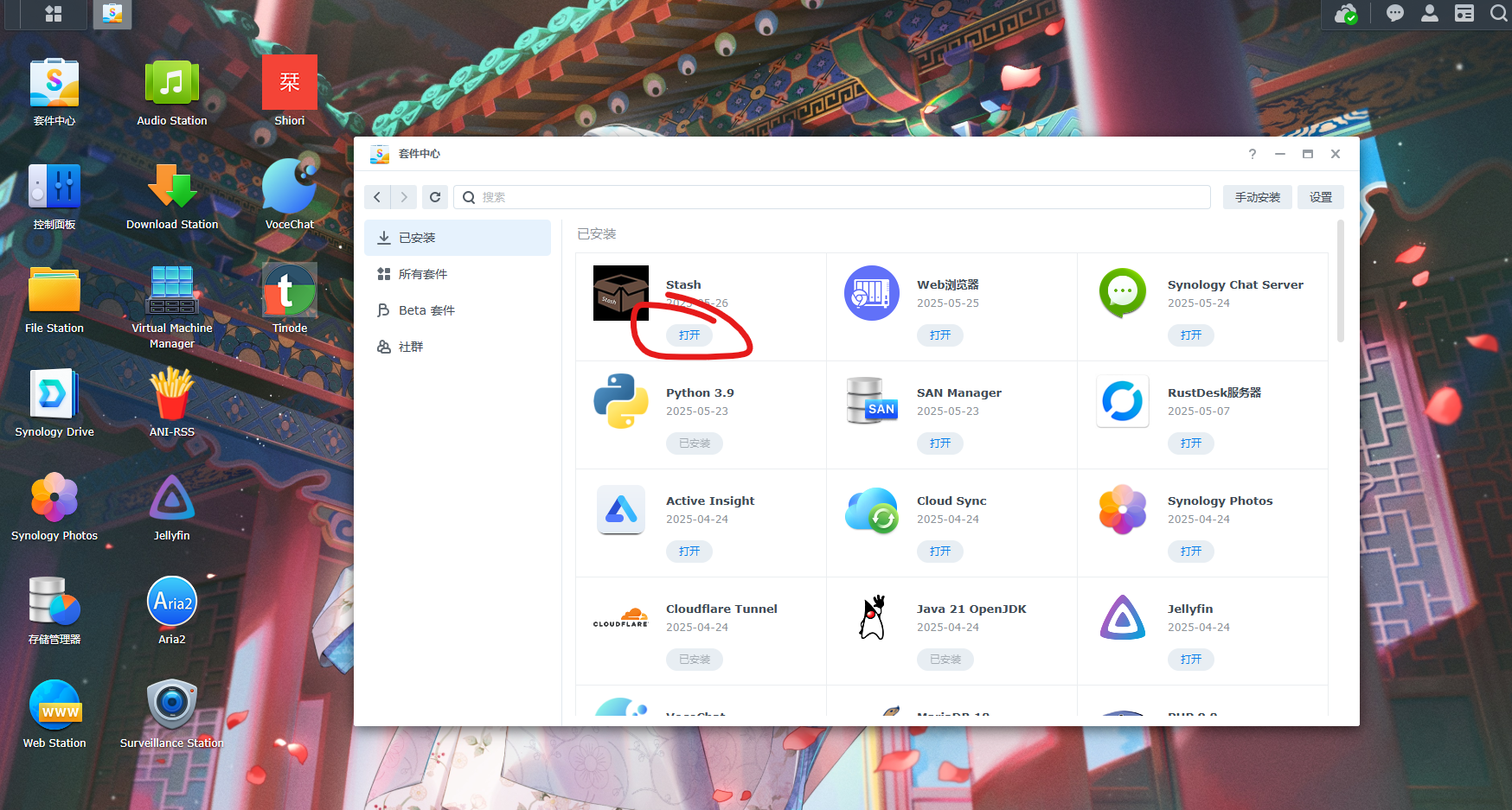Select 社群 in the sidebar
The height and width of the screenshot is (810, 1512).
point(458,347)
